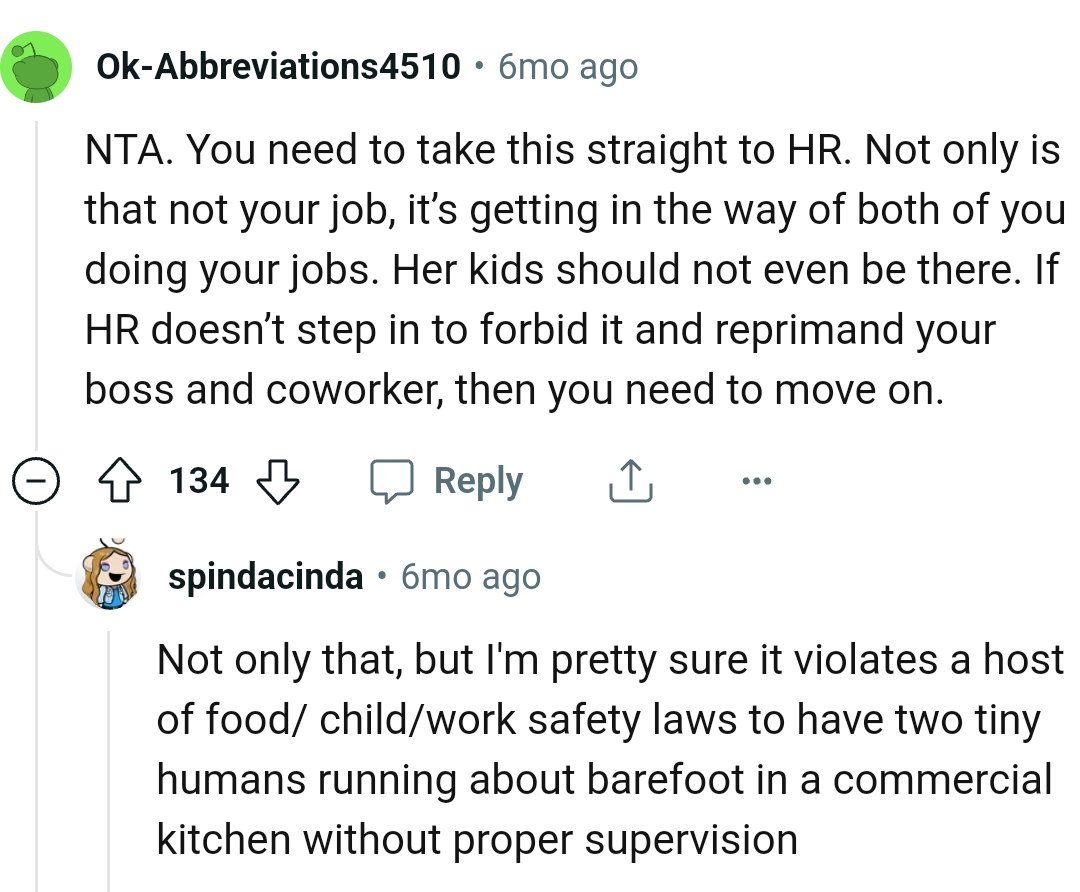
Task: Click spindacinda's profile avatar
Action: pyautogui.click(x=110, y=575)
